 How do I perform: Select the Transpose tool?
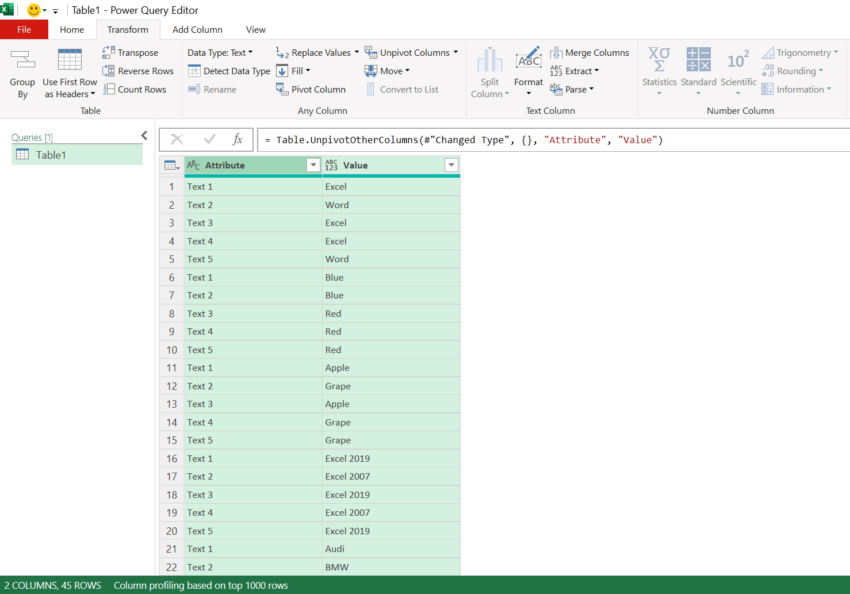pyautogui.click(x=131, y=52)
